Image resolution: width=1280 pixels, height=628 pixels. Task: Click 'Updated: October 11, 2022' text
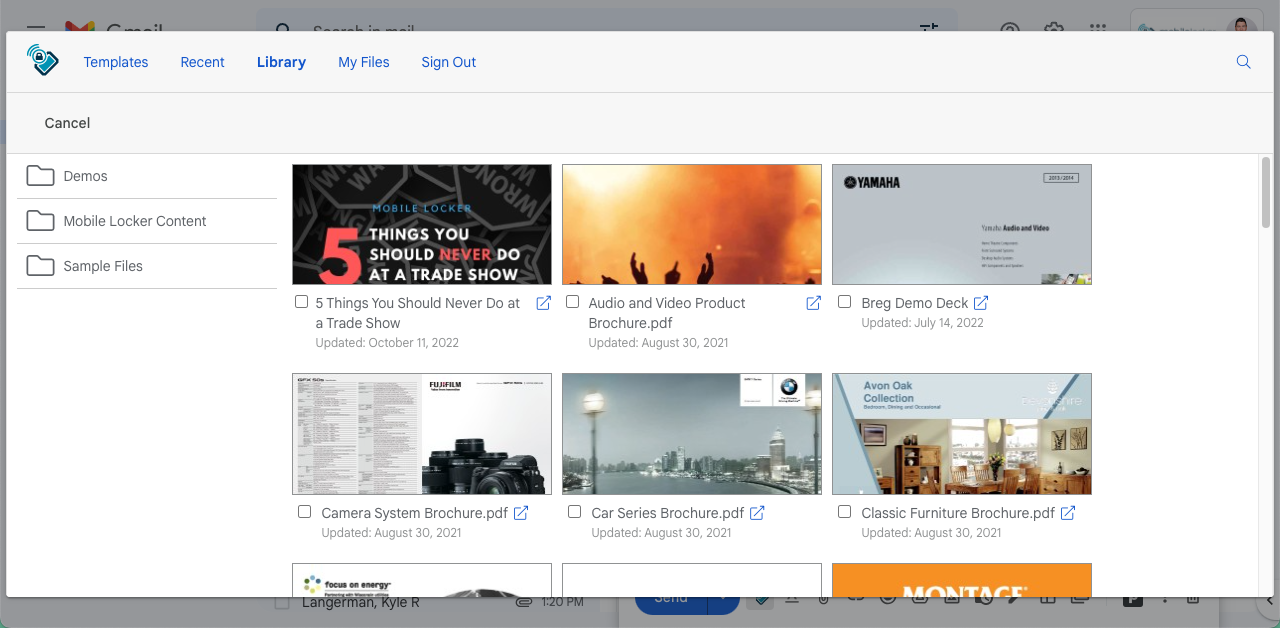point(387,343)
